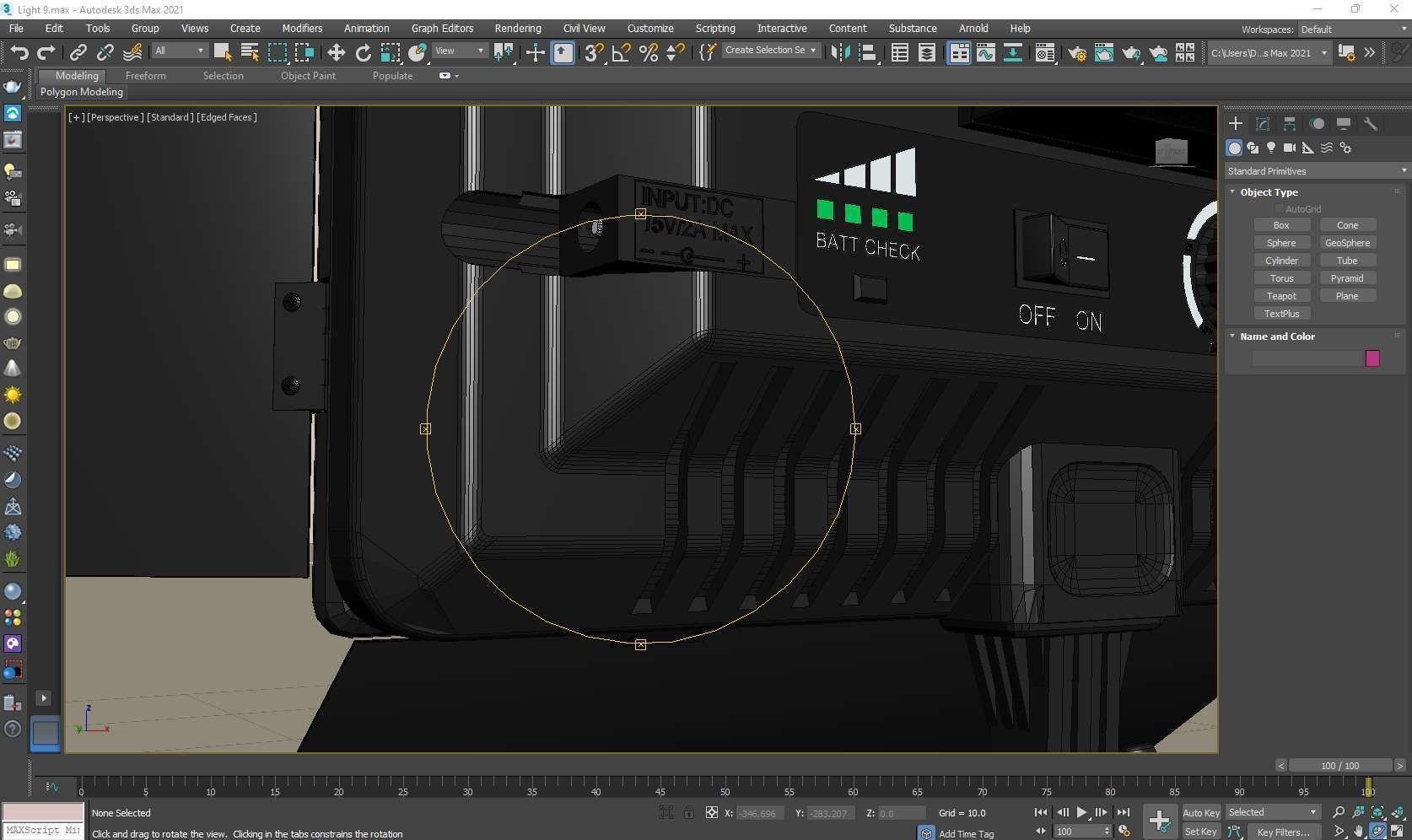
Task: Activate the Pan View hand icon
Action: tap(1358, 832)
